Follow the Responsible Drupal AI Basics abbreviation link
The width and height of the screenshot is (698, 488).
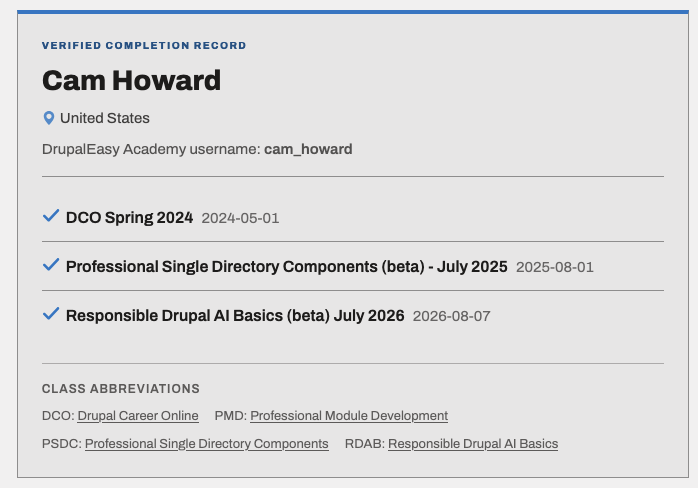click(473, 443)
